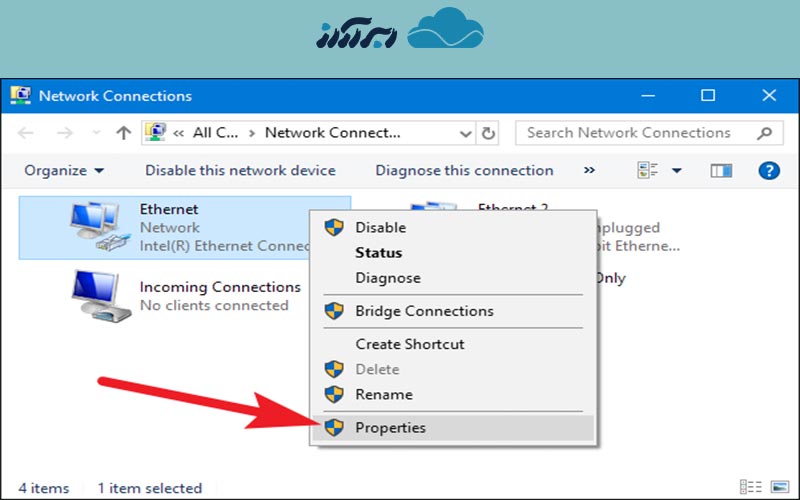Go up one folder level arrow

(x=124, y=133)
